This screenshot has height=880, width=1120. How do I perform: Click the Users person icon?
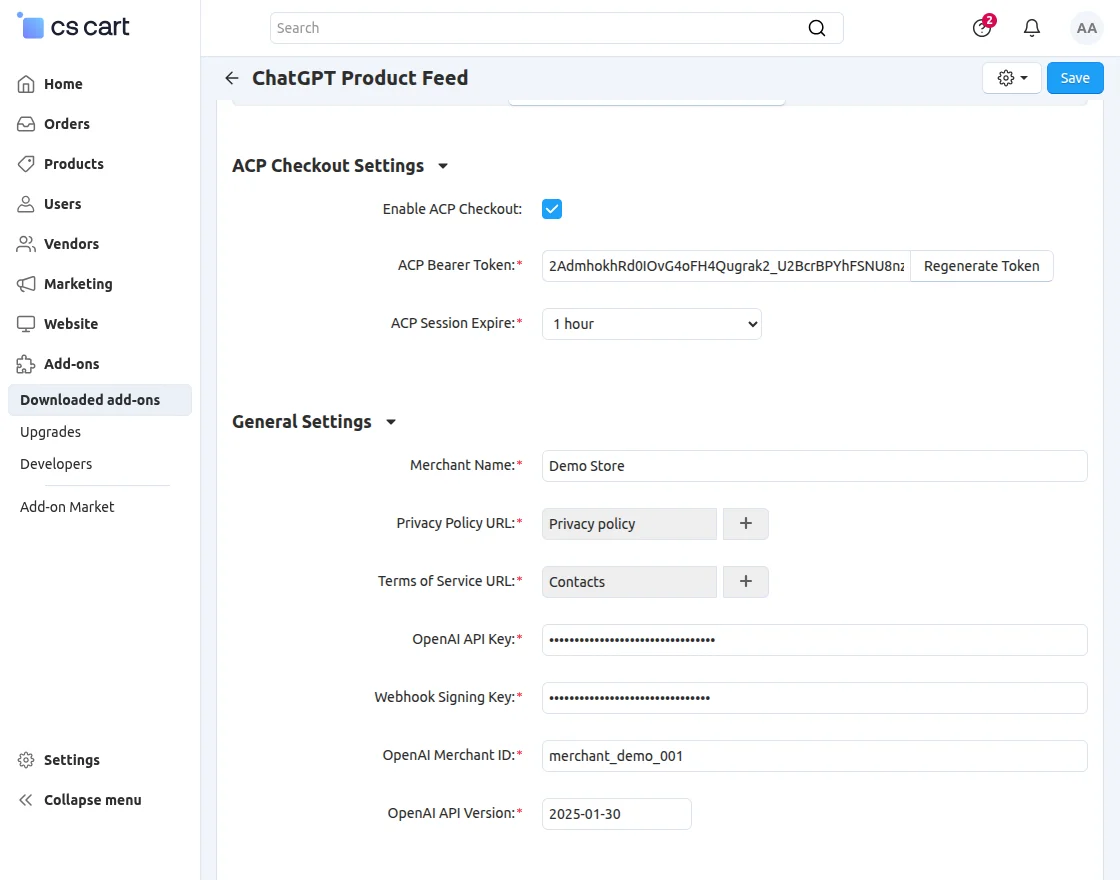pos(26,204)
